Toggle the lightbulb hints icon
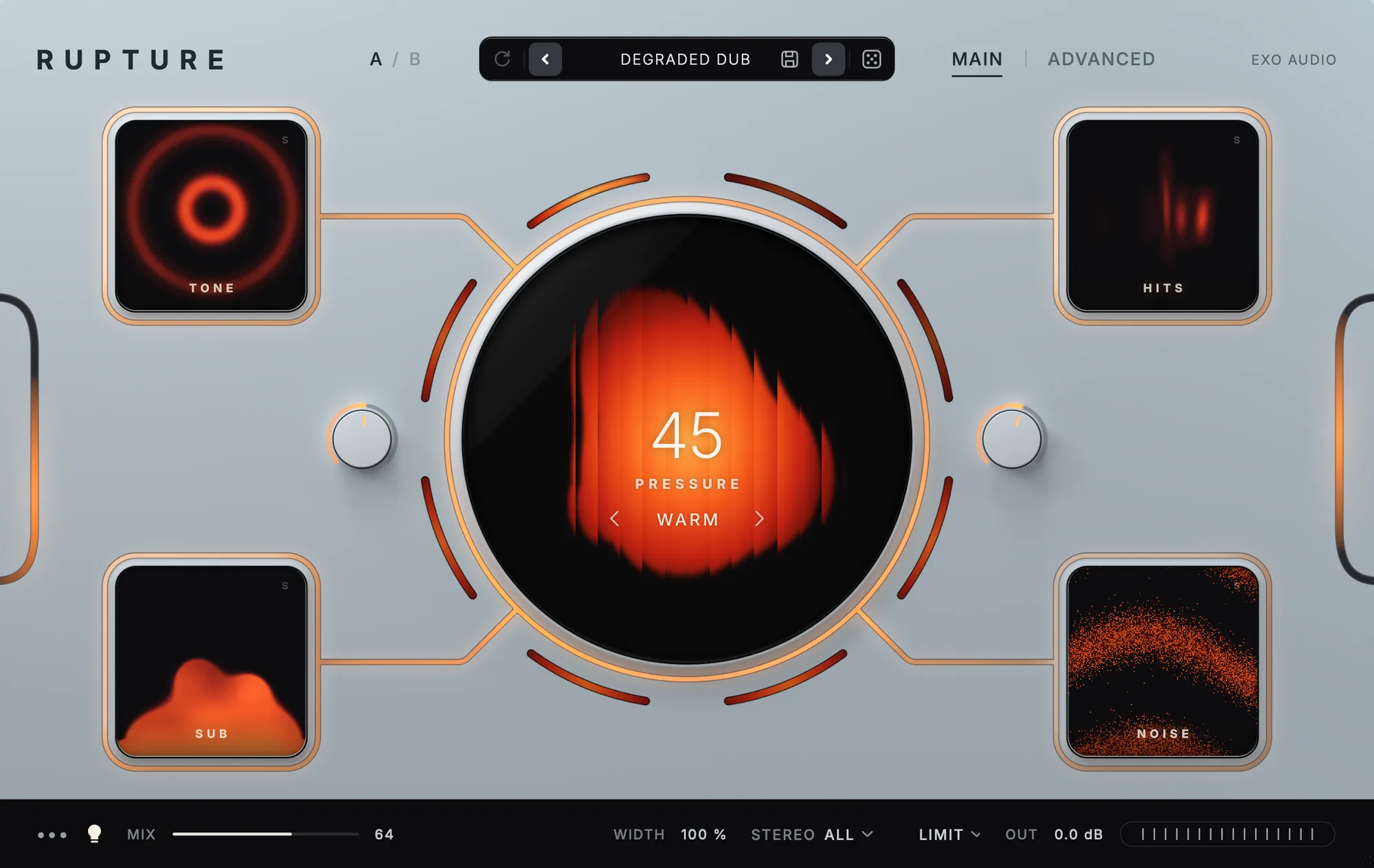The height and width of the screenshot is (868, 1374). click(95, 834)
